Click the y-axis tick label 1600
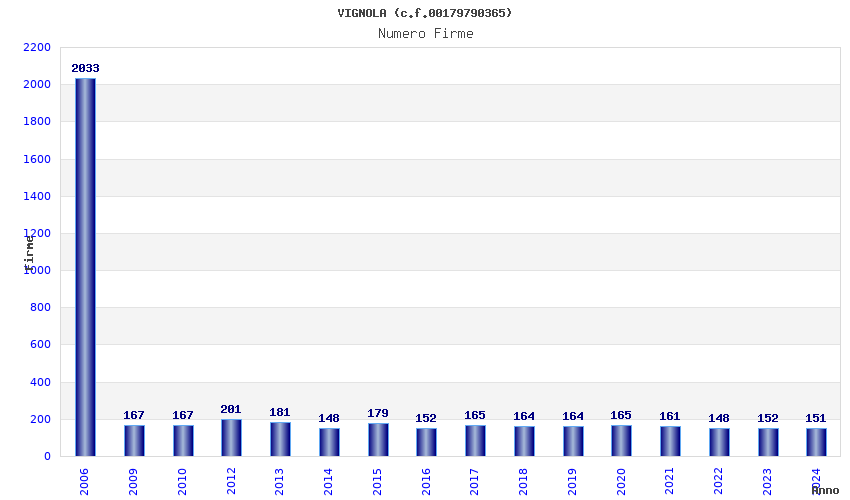Screen dimensions: 850x500 click(x=37, y=159)
